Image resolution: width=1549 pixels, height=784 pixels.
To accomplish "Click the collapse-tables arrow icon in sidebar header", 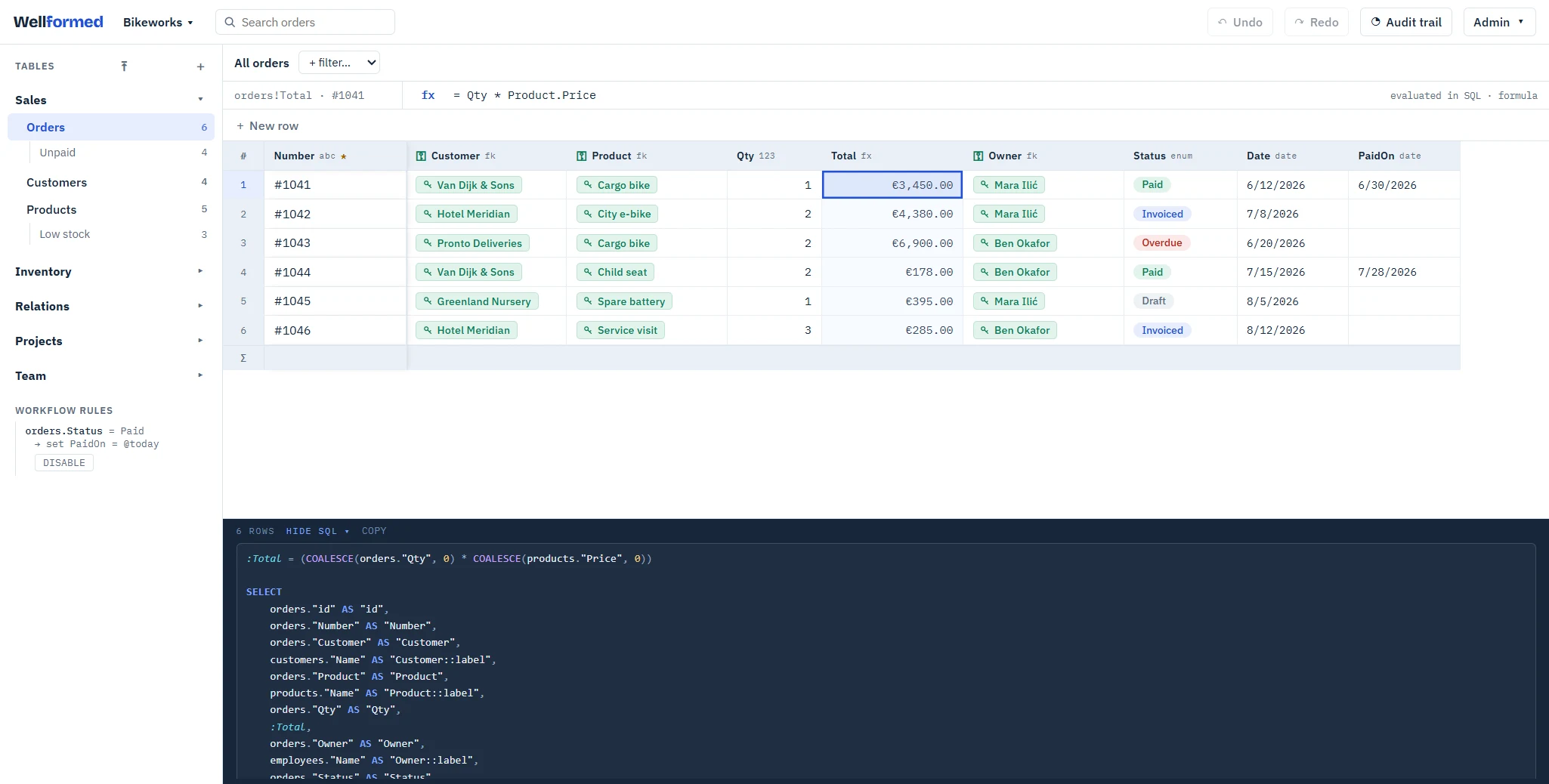I will [x=124, y=66].
